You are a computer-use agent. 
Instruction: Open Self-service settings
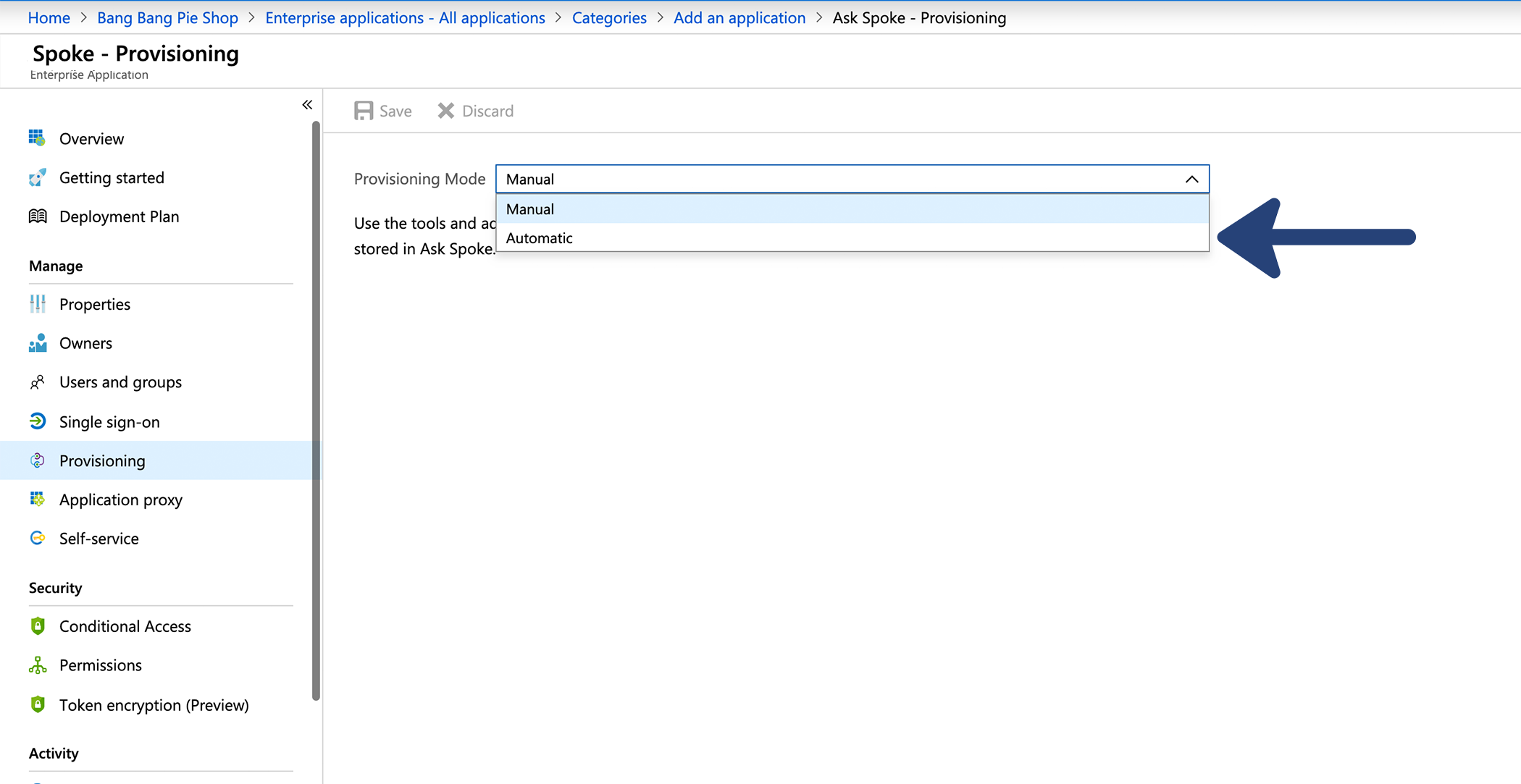(99, 539)
